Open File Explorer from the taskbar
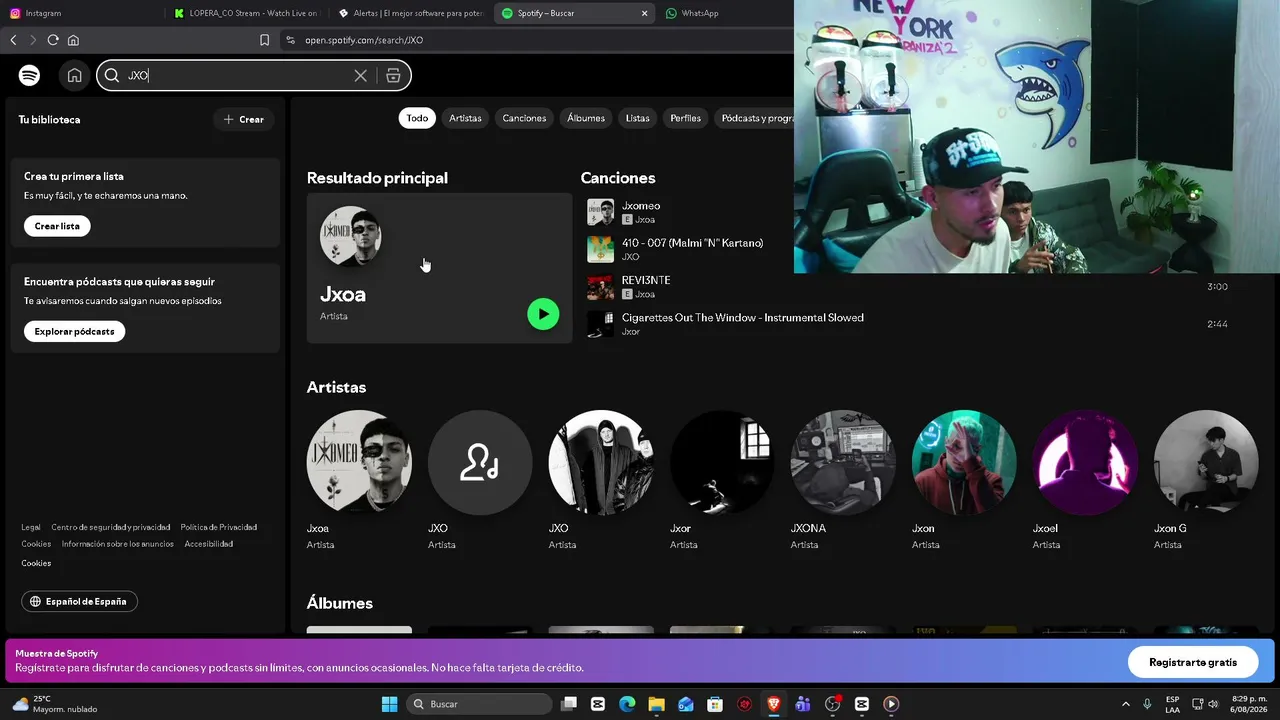 coord(656,704)
